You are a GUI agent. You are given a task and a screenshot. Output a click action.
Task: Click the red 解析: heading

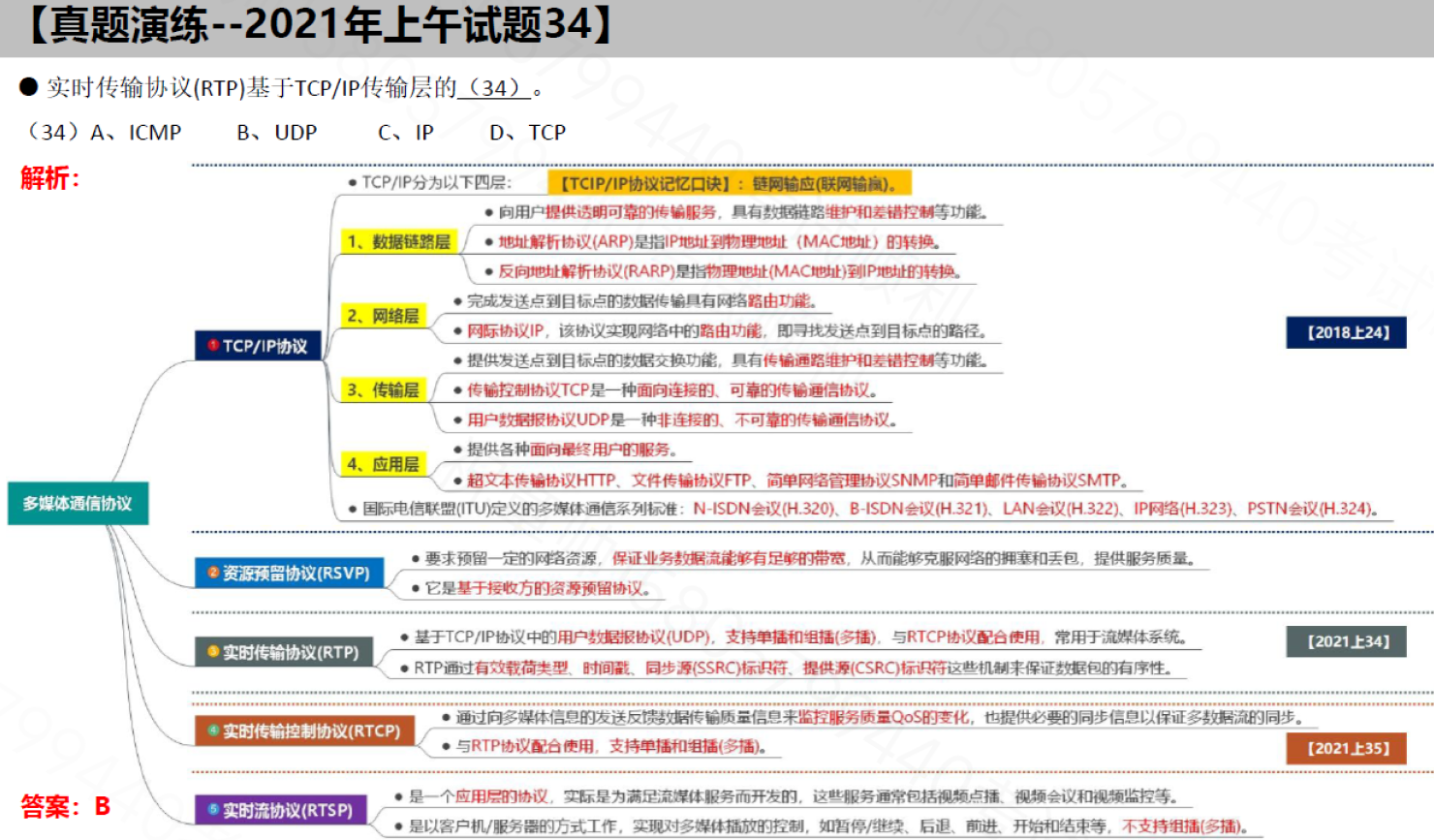pos(50,178)
